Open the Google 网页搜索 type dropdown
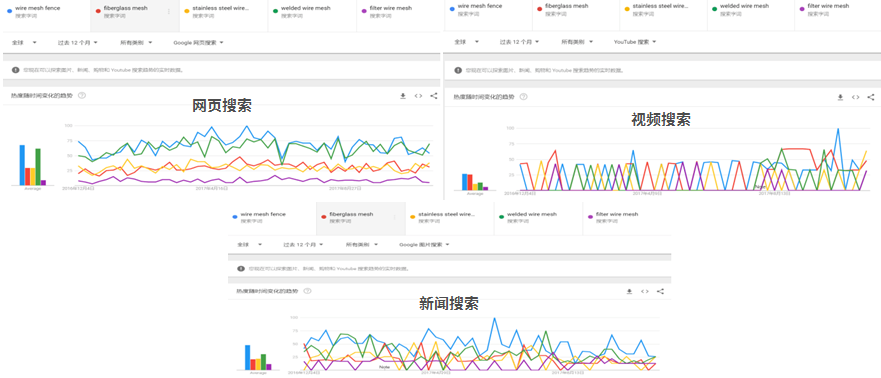 (x=198, y=42)
